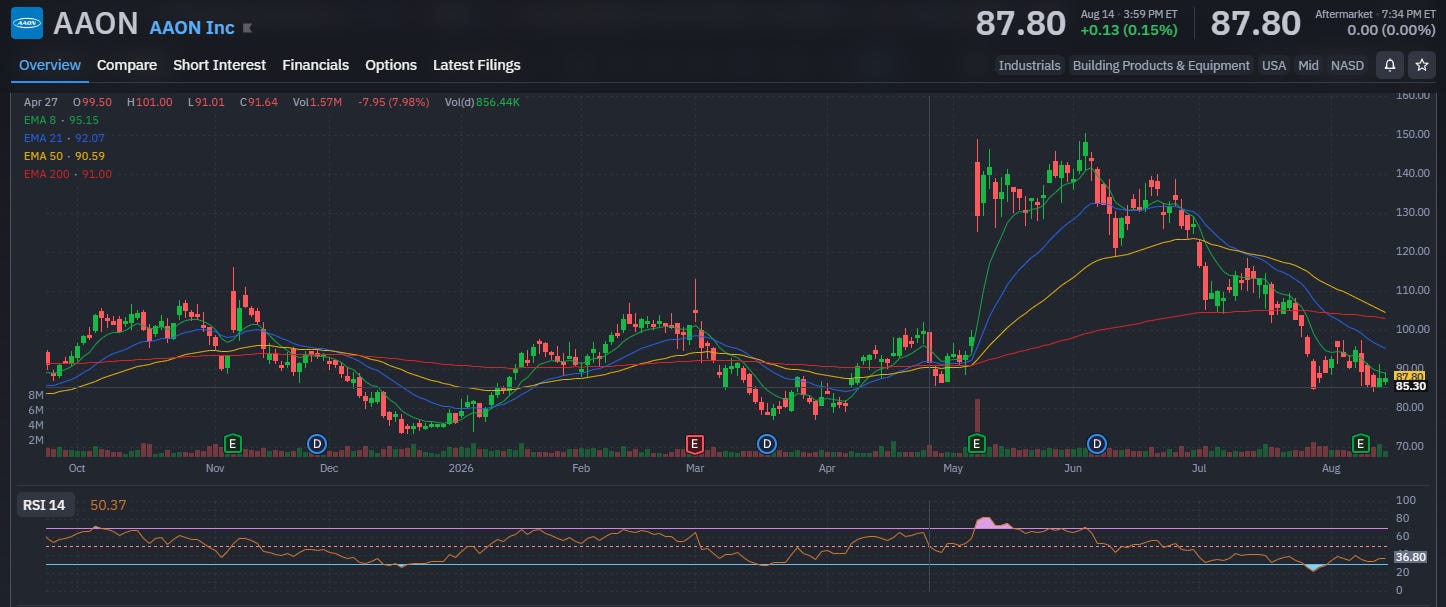
Task: Click the RSI value 50.37
Action: tap(107, 505)
